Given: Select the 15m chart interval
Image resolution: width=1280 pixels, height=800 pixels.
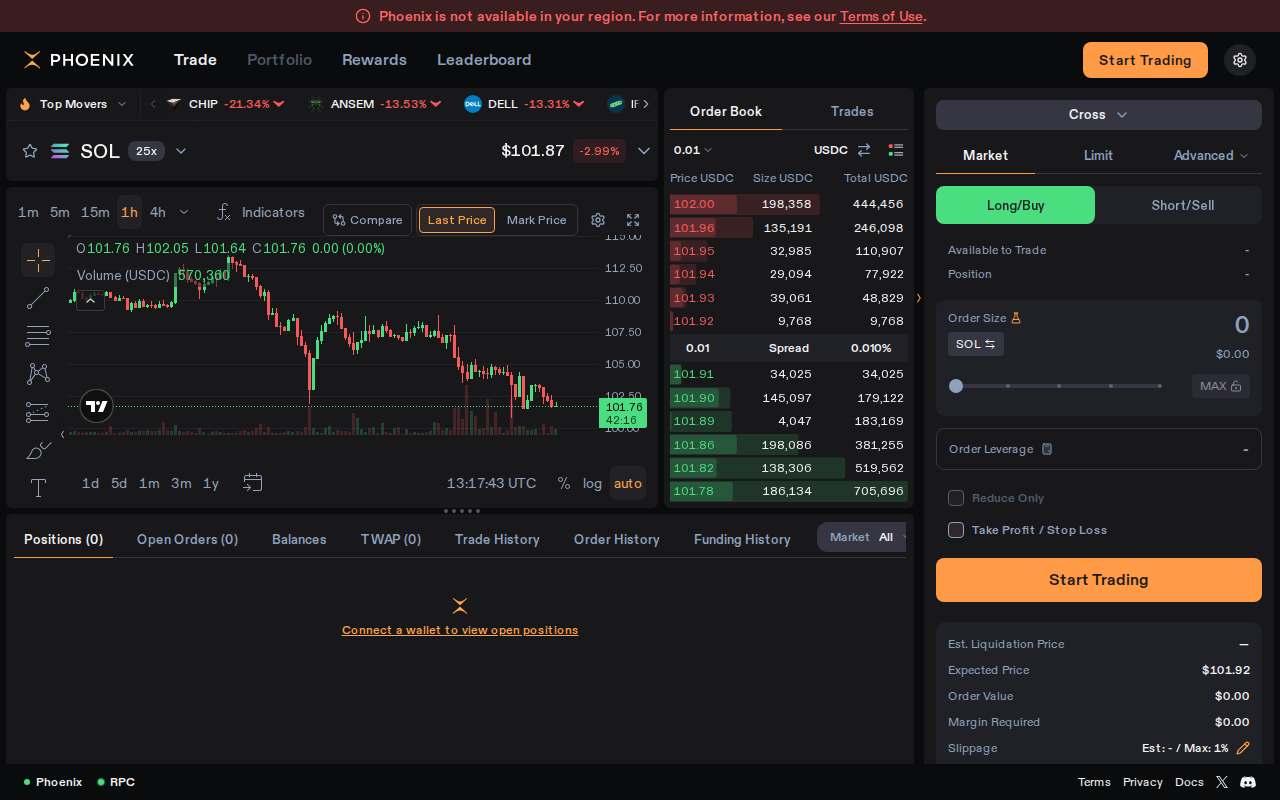Looking at the screenshot, I should (x=95, y=212).
